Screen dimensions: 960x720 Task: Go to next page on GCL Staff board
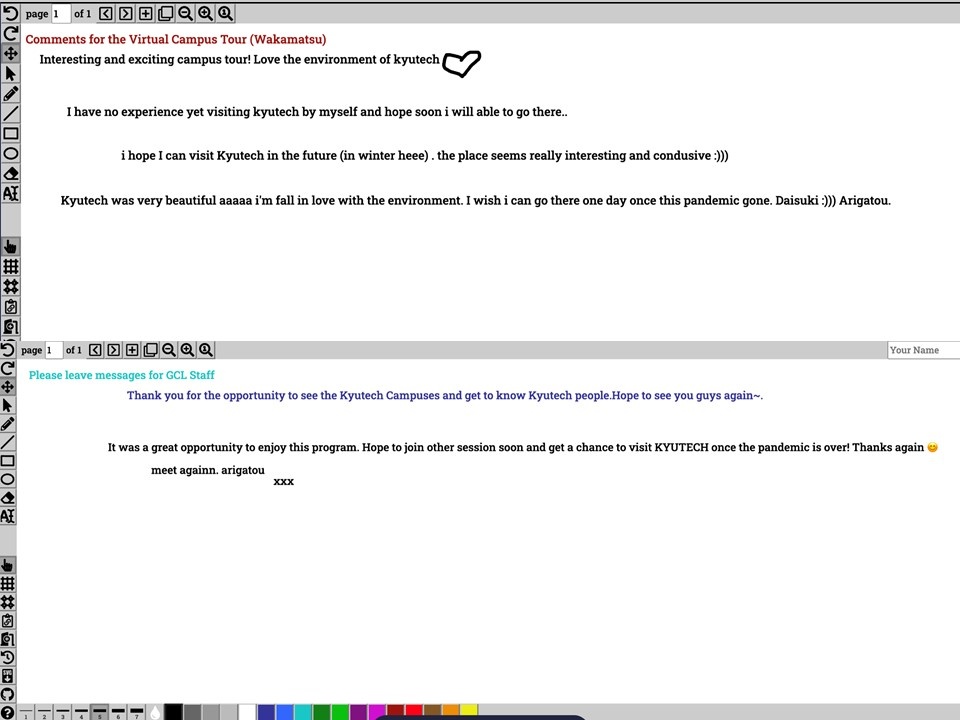pos(113,350)
